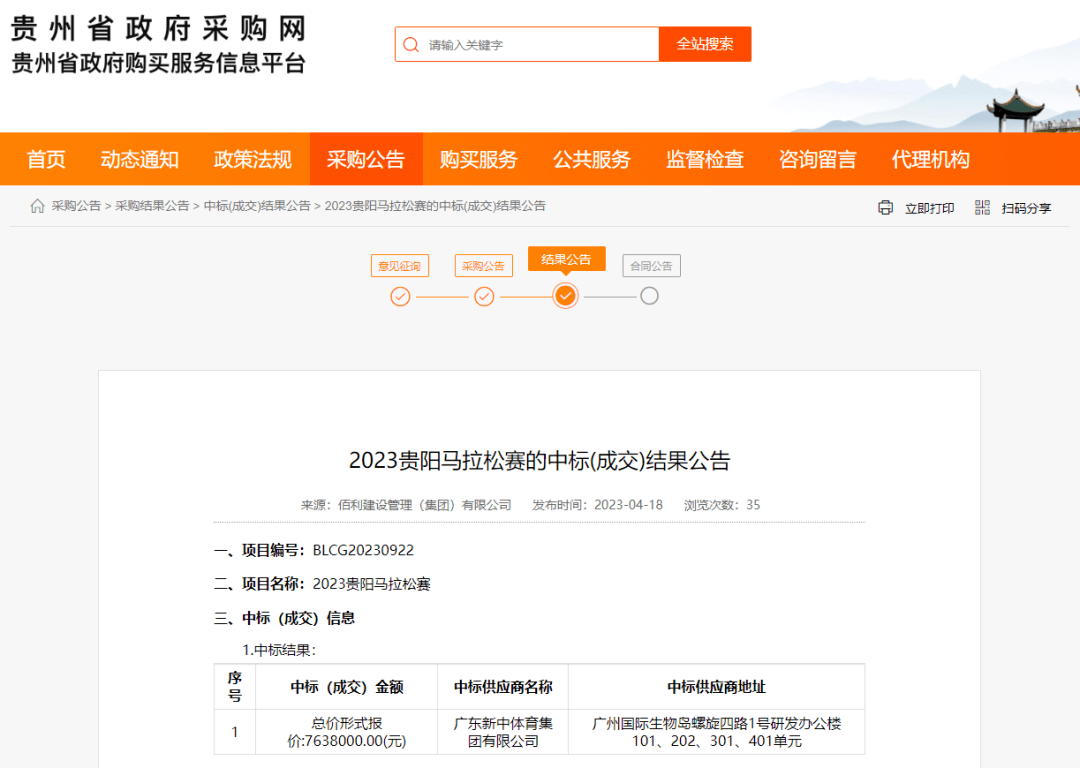The height and width of the screenshot is (768, 1080).
Task: Open the 监督检查 menu item
Action: [705, 159]
